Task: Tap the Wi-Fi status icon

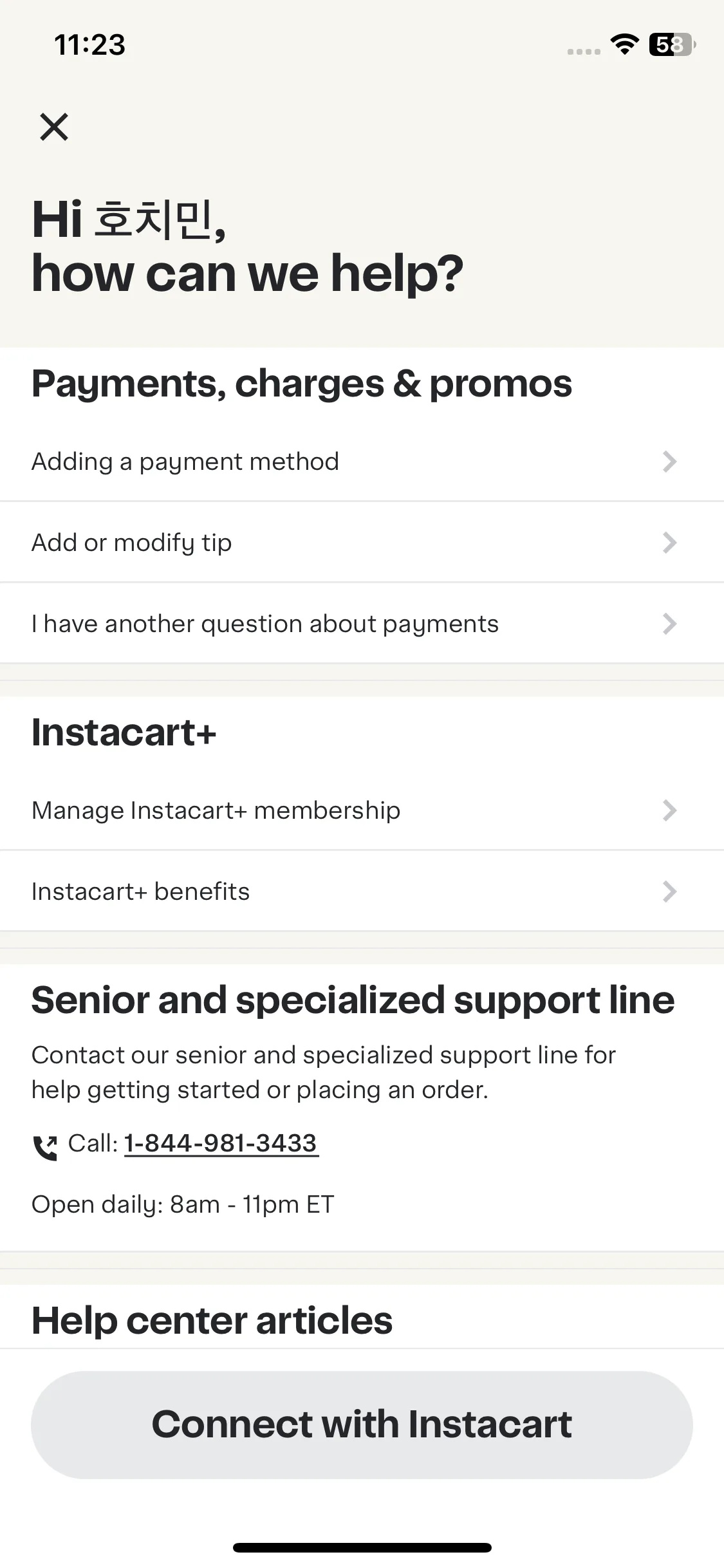Action: click(x=624, y=44)
